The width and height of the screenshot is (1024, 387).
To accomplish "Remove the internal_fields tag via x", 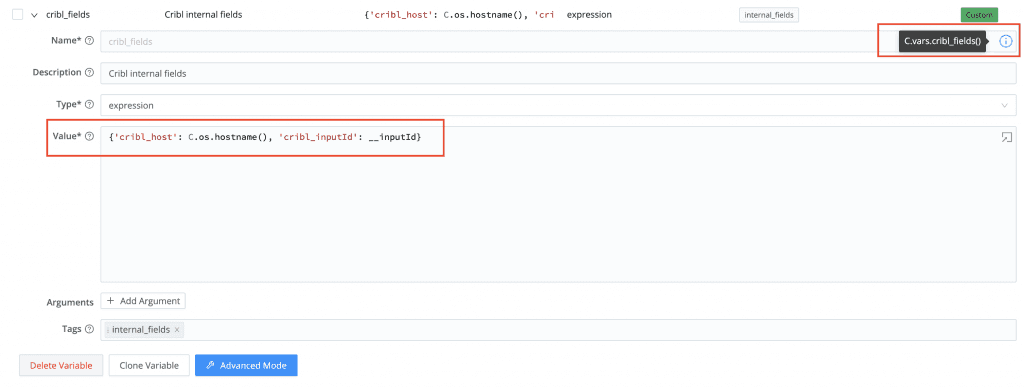I will pos(177,330).
